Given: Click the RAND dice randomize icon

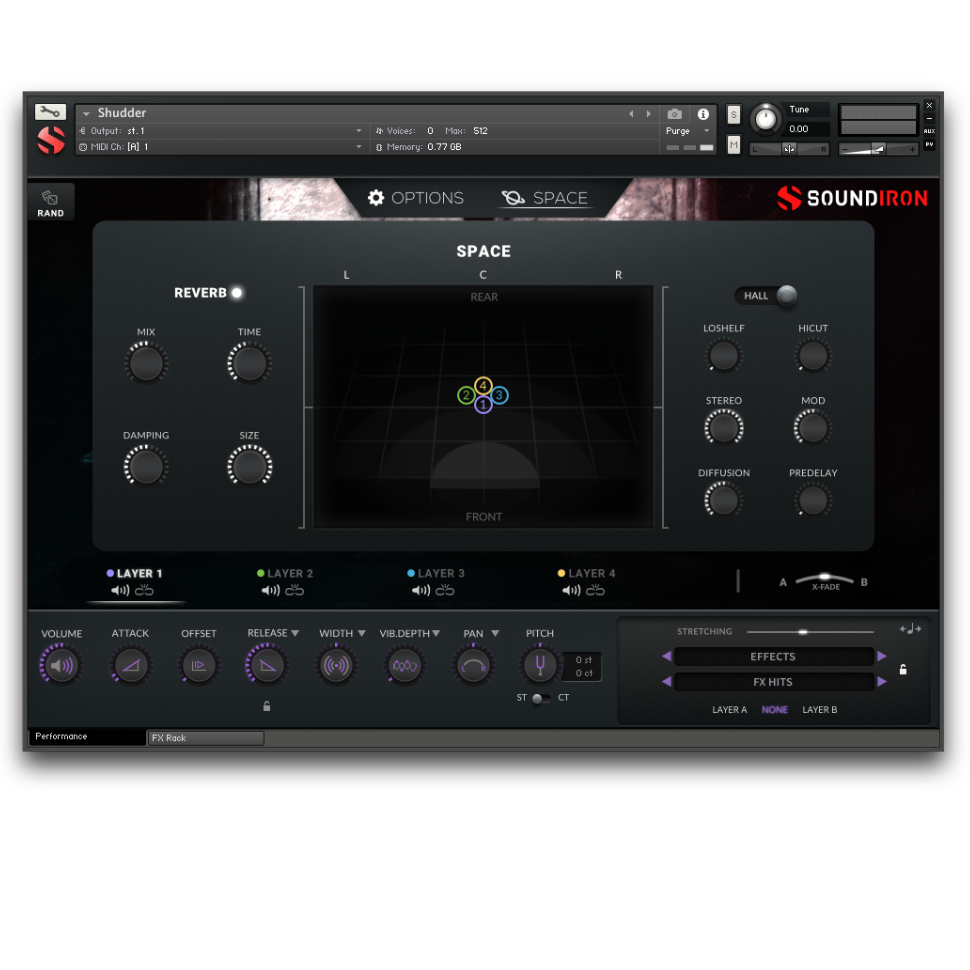Looking at the screenshot, I should 50,198.
